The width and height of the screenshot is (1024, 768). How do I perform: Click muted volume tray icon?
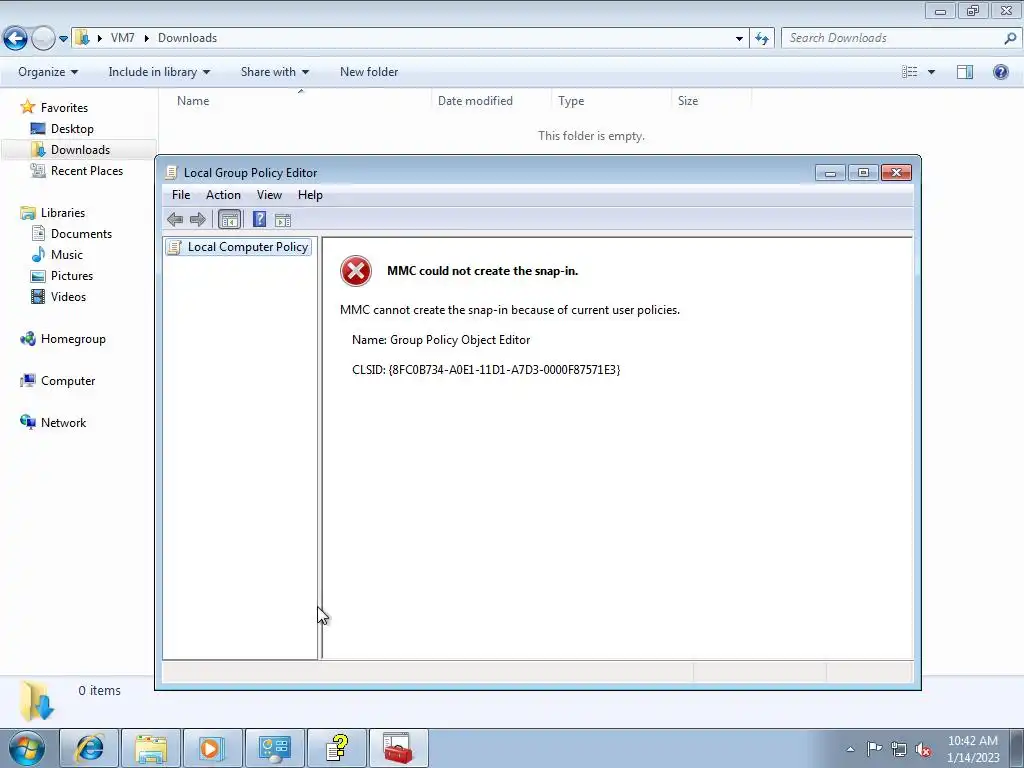coord(923,749)
